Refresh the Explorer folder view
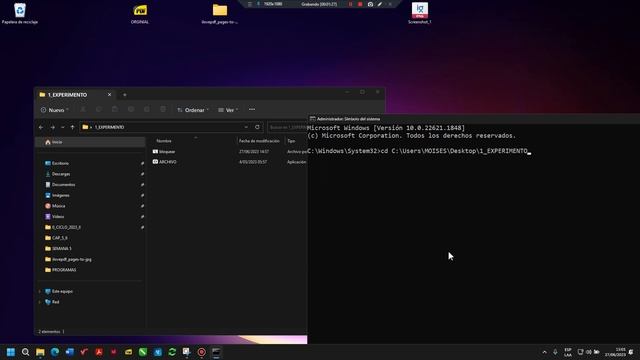The image size is (640, 360). pyautogui.click(x=257, y=127)
